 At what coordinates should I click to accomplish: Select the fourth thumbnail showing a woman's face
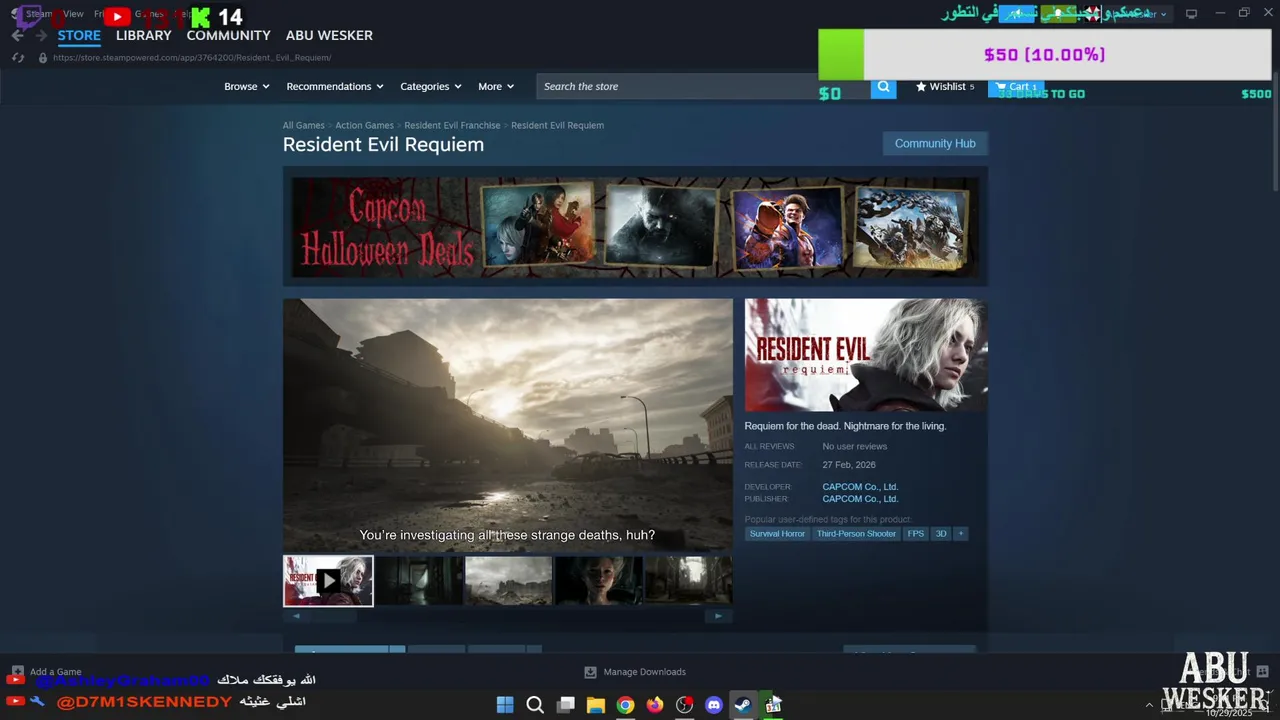pos(599,581)
